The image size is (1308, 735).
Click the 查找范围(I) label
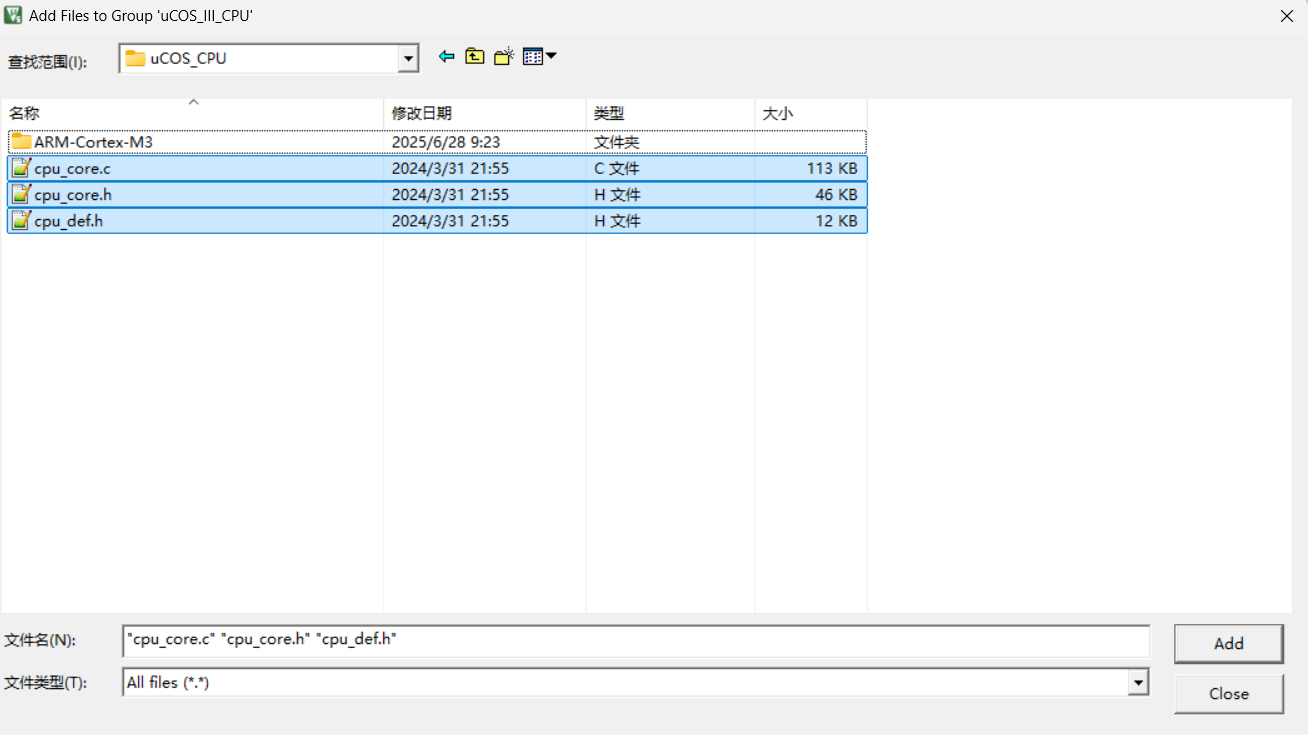[47, 62]
